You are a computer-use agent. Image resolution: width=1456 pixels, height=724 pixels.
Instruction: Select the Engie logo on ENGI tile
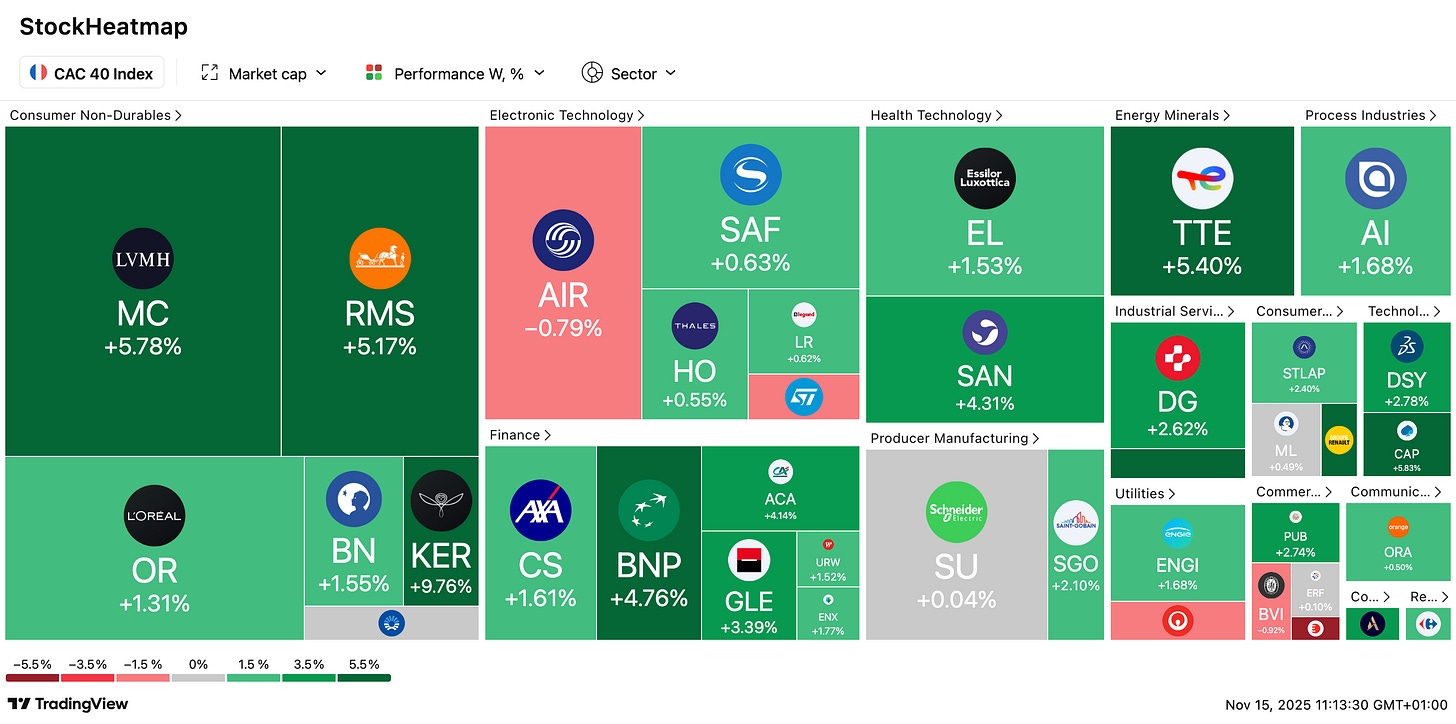1177,533
